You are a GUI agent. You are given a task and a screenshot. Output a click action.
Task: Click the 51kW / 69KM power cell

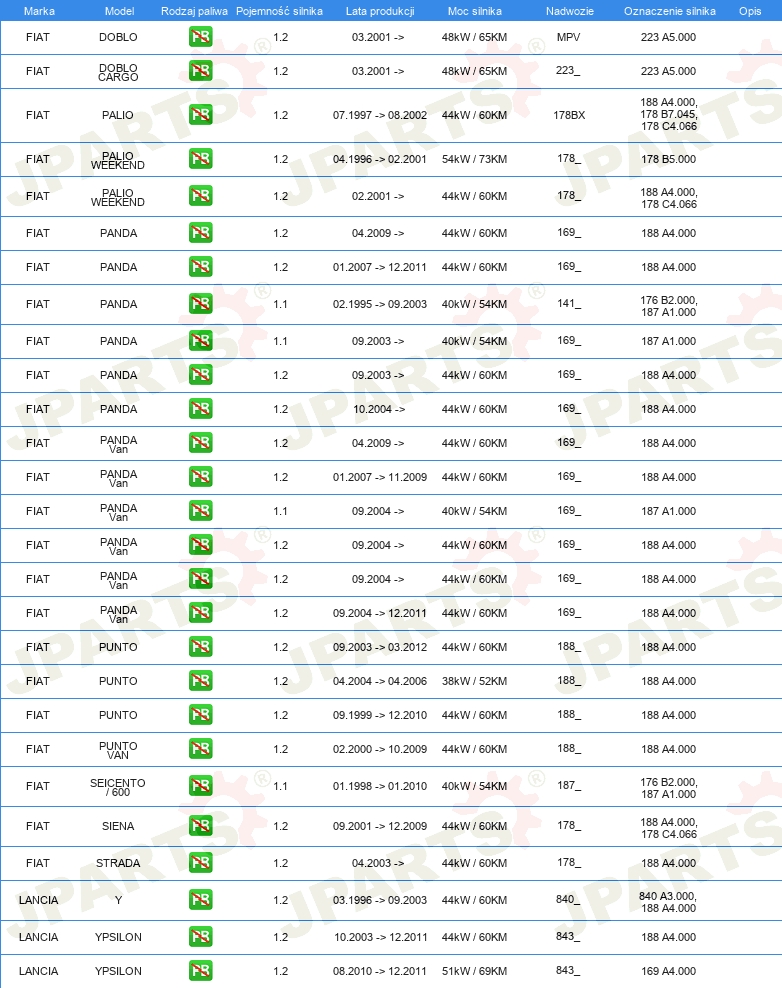[x=474, y=971]
